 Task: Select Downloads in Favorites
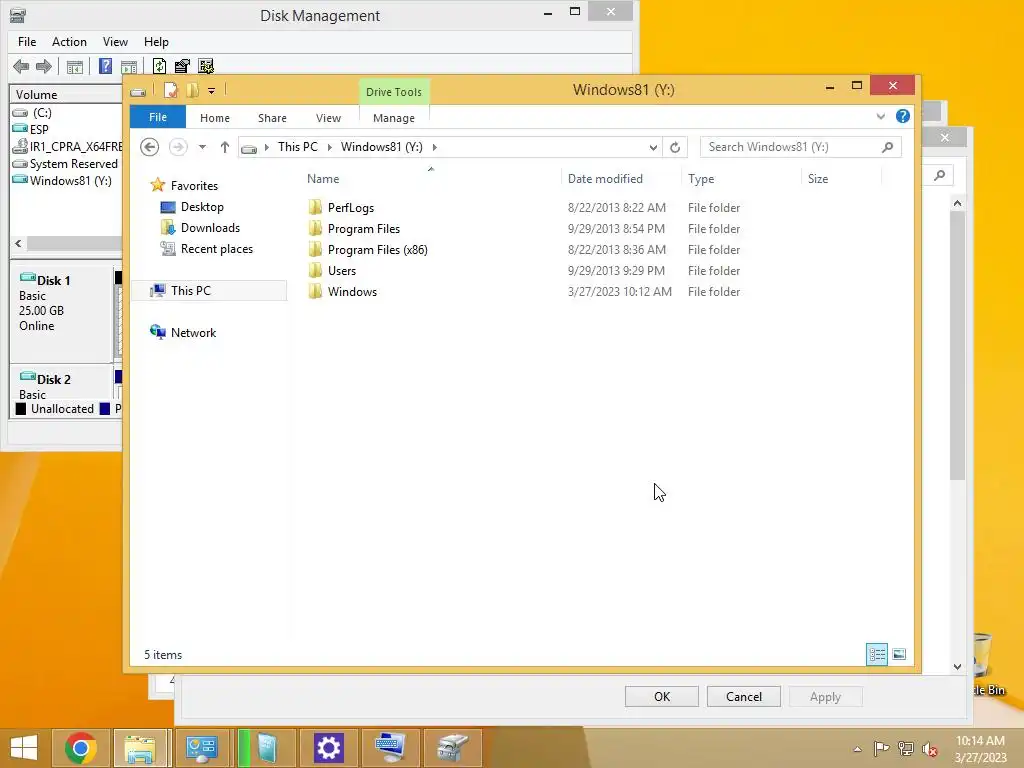(210, 228)
